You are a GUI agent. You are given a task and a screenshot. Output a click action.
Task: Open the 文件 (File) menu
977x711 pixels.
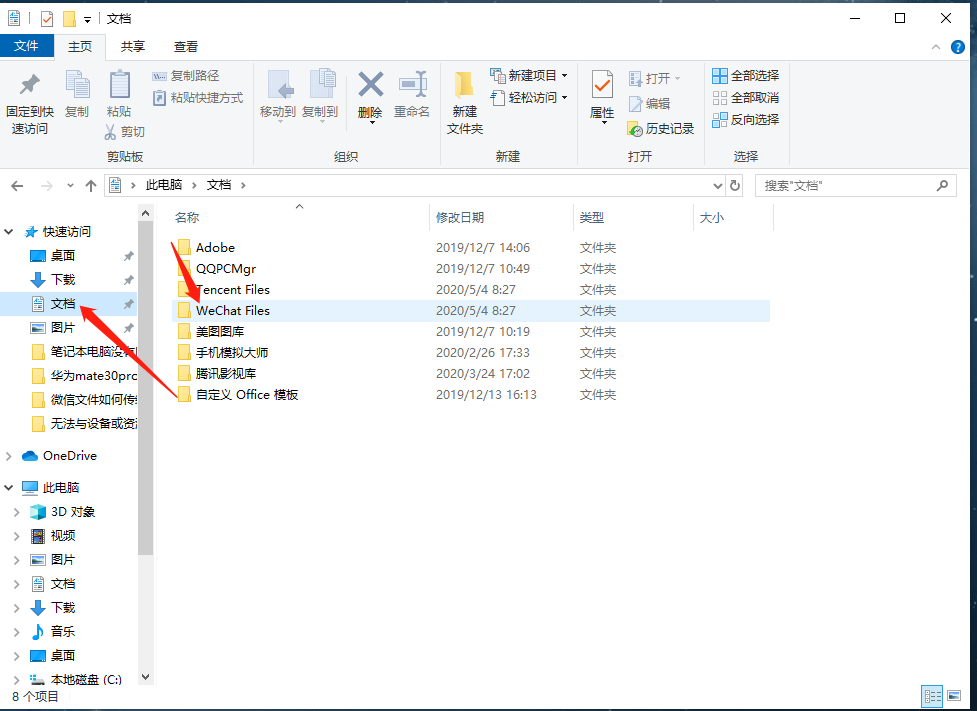pyautogui.click(x=27, y=45)
